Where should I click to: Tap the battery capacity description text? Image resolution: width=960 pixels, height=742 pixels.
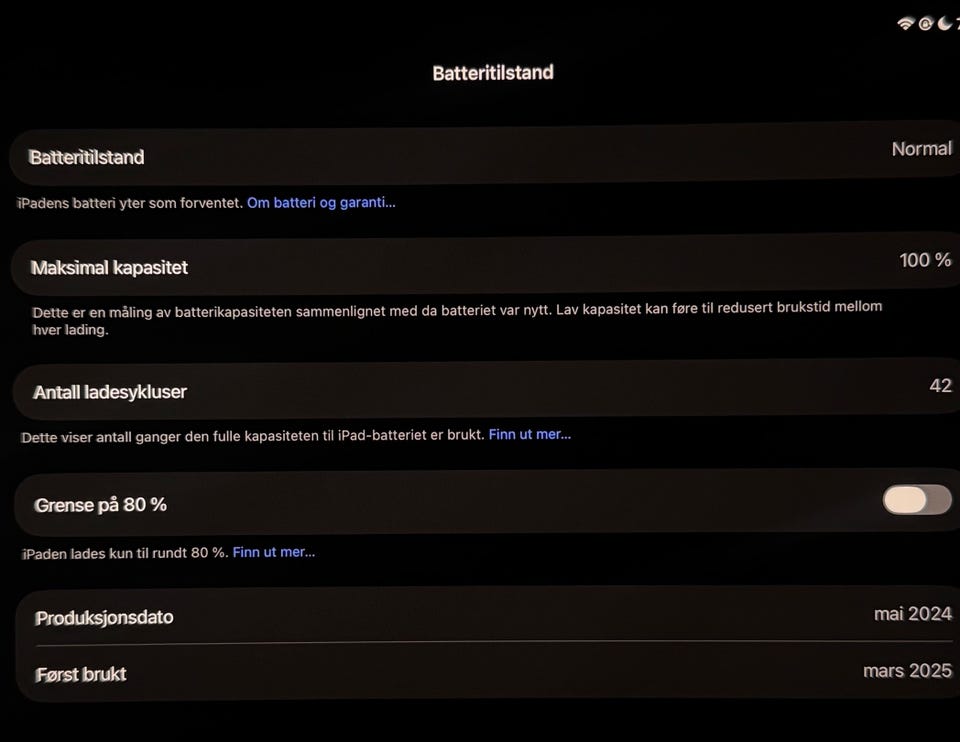click(457, 317)
